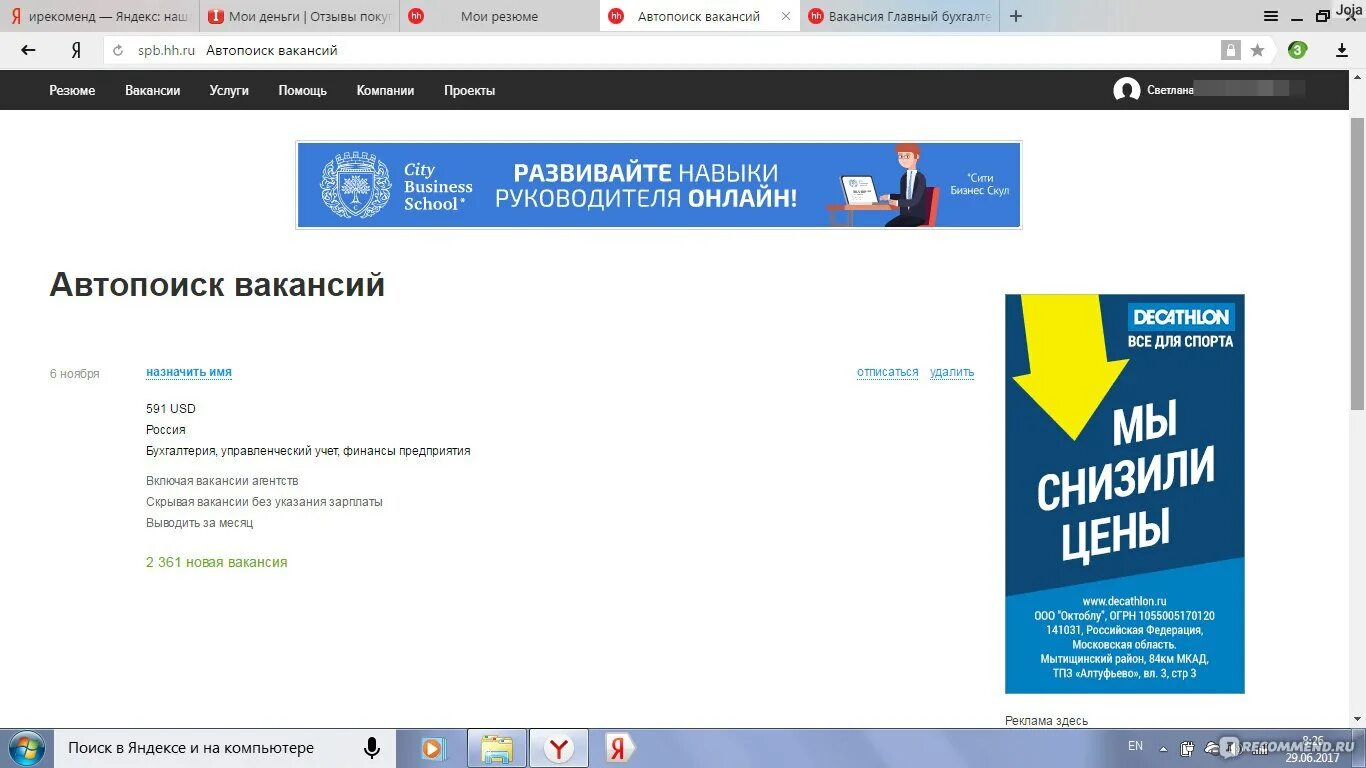
Task: Open the Услуги menu item
Action: pyautogui.click(x=229, y=90)
